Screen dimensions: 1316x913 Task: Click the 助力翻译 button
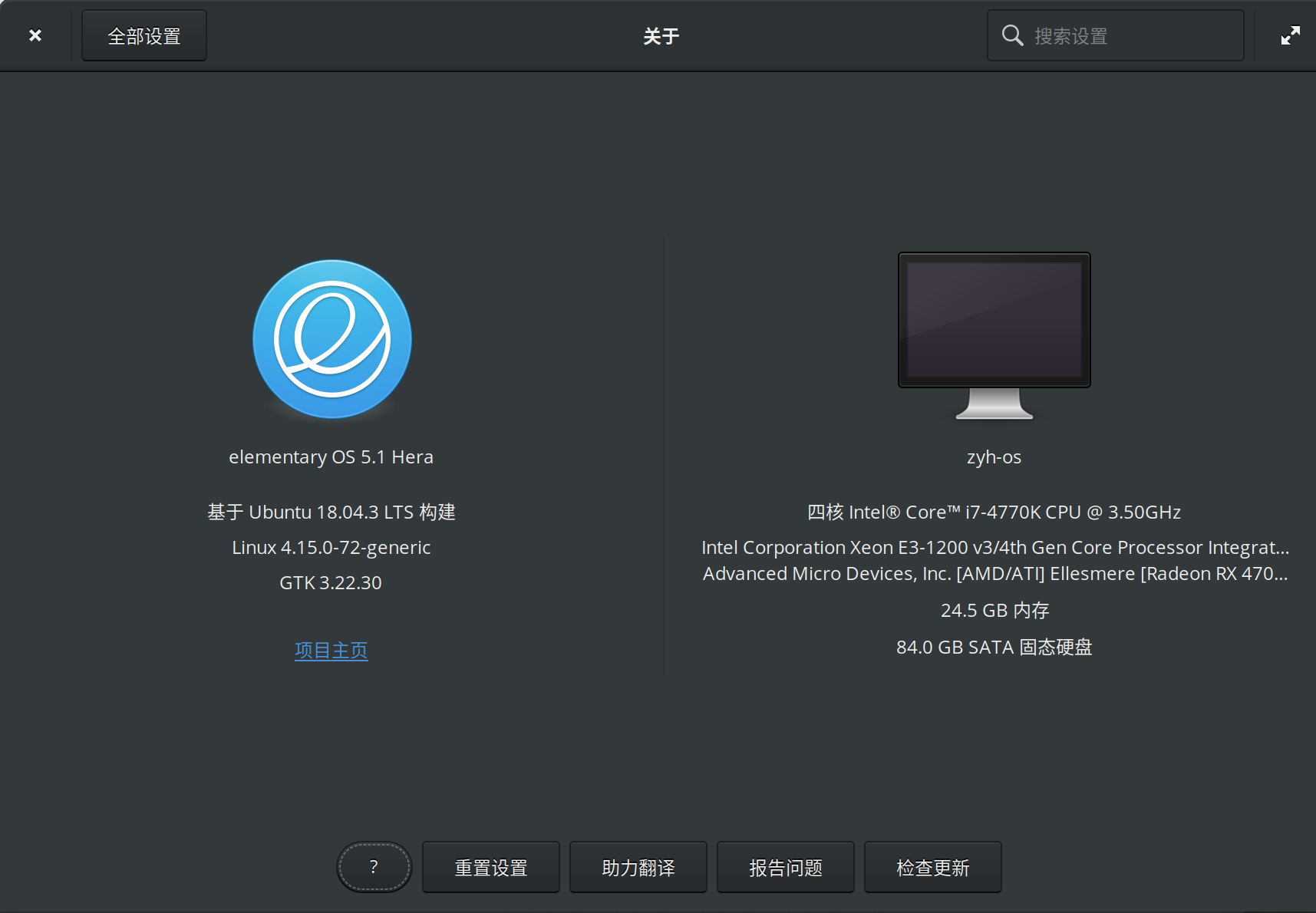point(638,867)
